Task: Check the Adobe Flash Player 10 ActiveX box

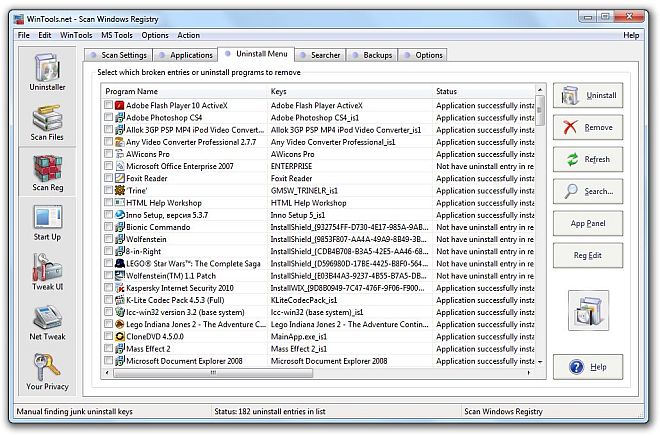Action: pos(108,105)
